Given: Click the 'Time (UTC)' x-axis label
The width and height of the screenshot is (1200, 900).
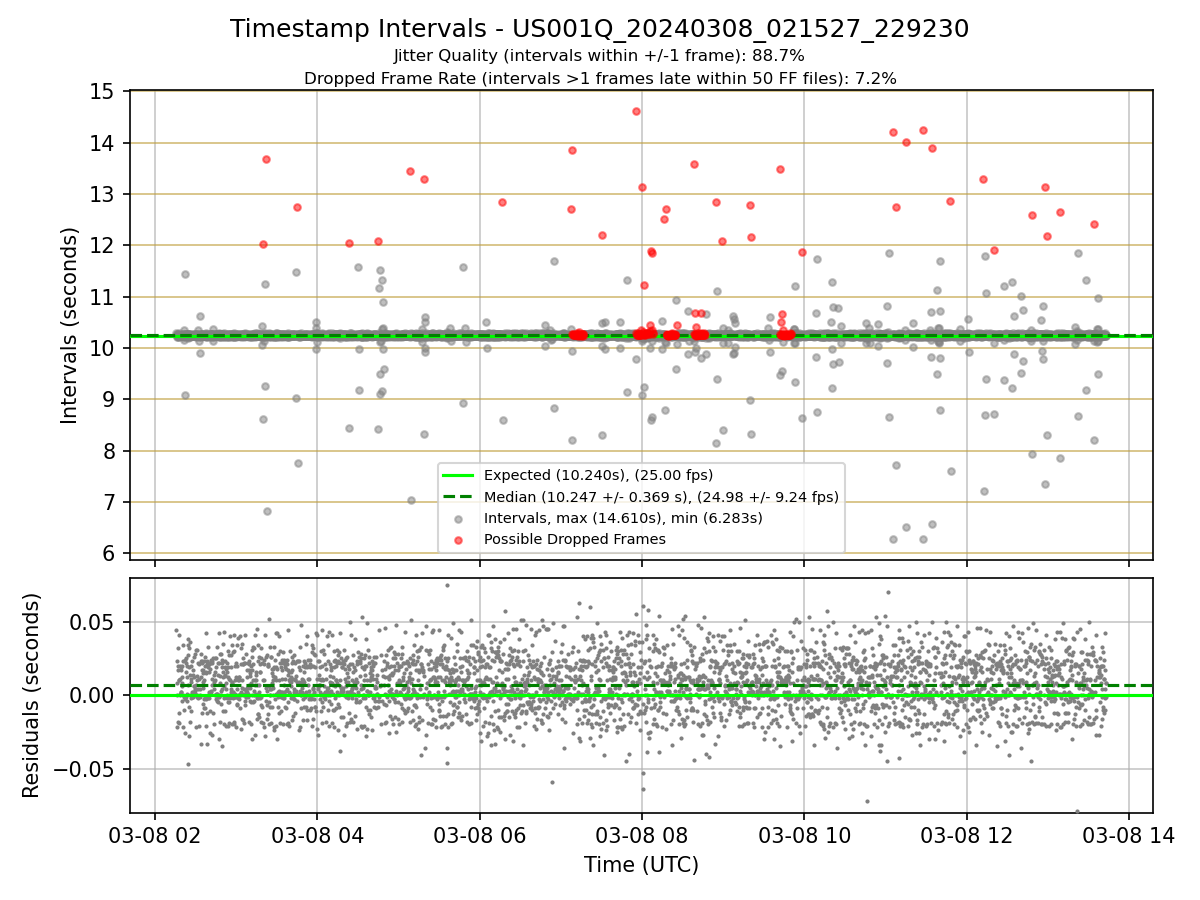Looking at the screenshot, I should (x=641, y=865).
